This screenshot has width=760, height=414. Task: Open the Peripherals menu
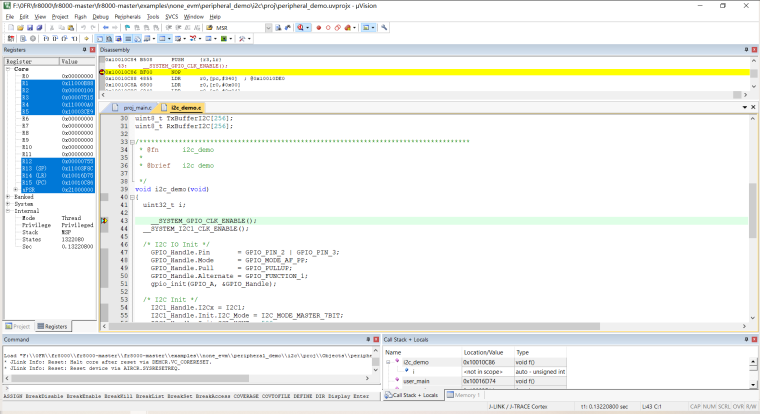point(128,17)
